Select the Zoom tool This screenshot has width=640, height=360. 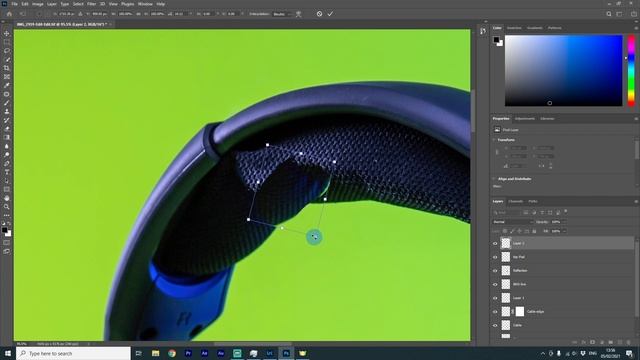click(7, 207)
